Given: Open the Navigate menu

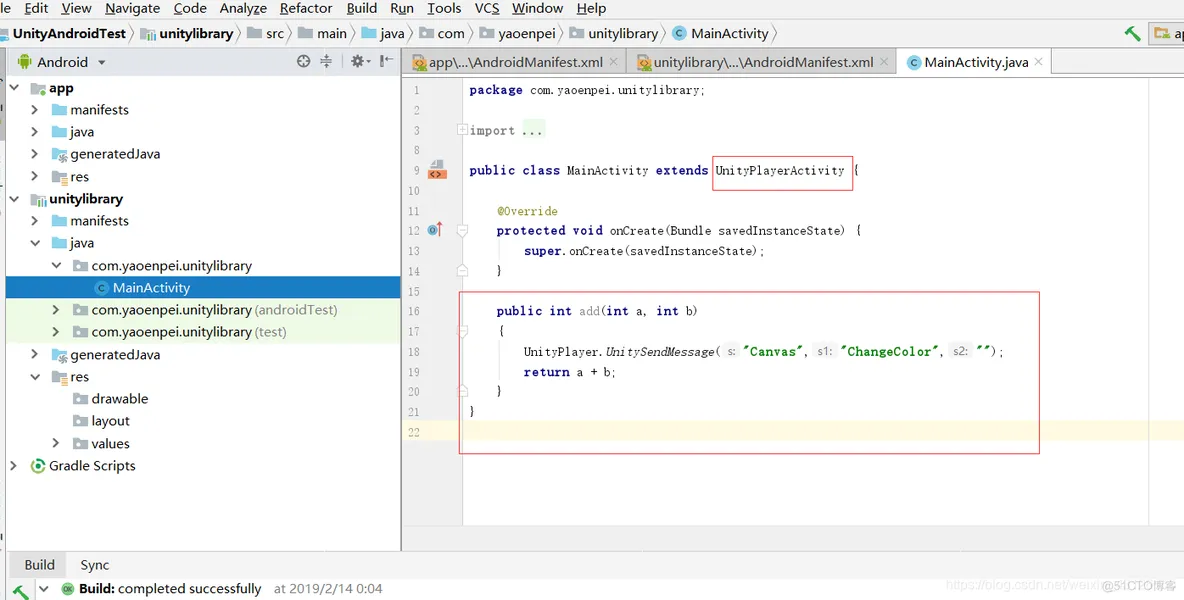Looking at the screenshot, I should (132, 8).
